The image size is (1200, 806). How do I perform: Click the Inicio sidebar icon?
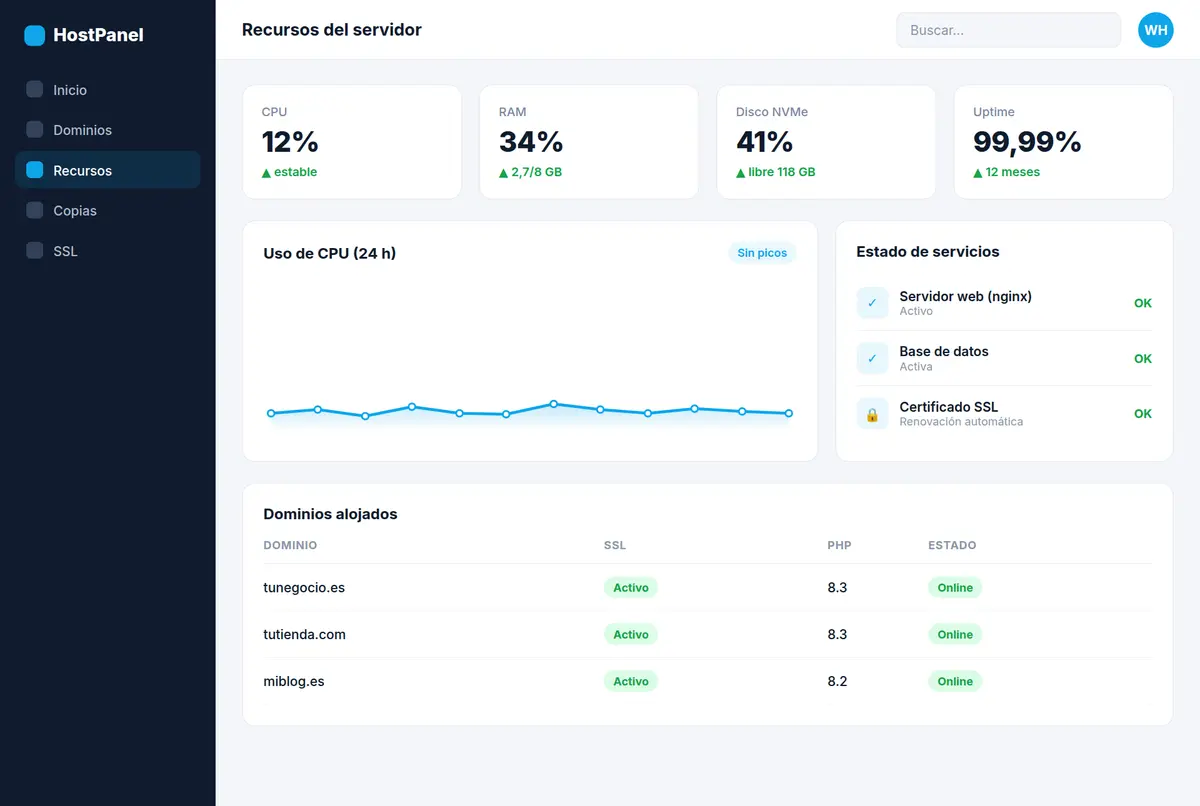pos(35,90)
